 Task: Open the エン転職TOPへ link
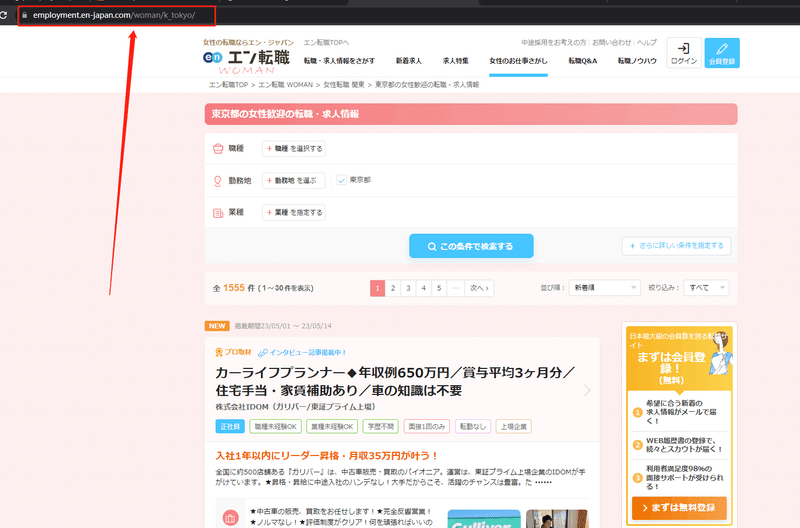tap(326, 42)
